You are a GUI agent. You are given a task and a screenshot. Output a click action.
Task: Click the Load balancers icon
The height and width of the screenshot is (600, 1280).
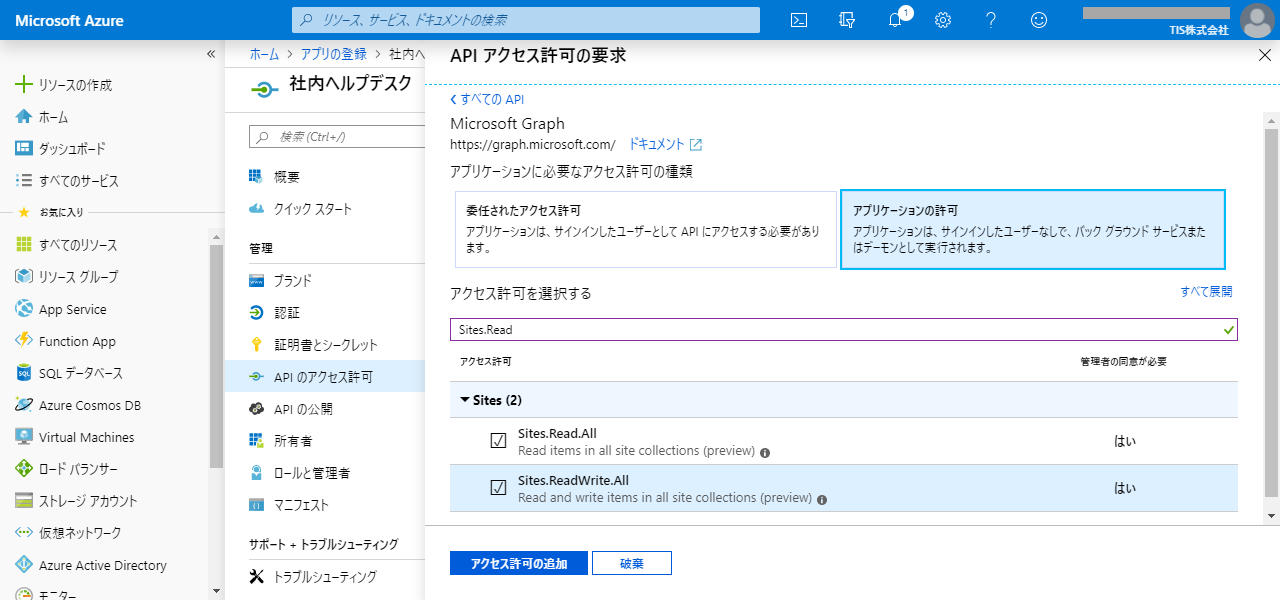(24, 469)
